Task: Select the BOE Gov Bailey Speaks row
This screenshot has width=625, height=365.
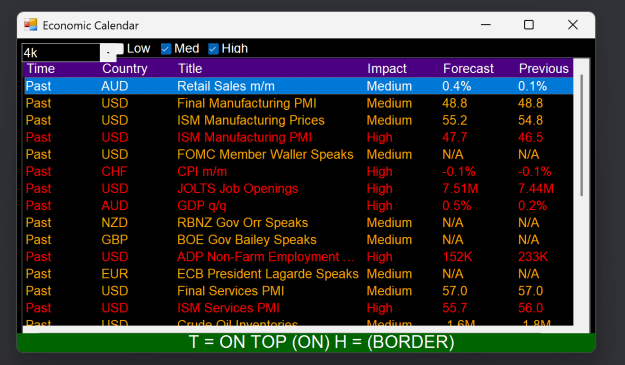Action: tap(299, 240)
